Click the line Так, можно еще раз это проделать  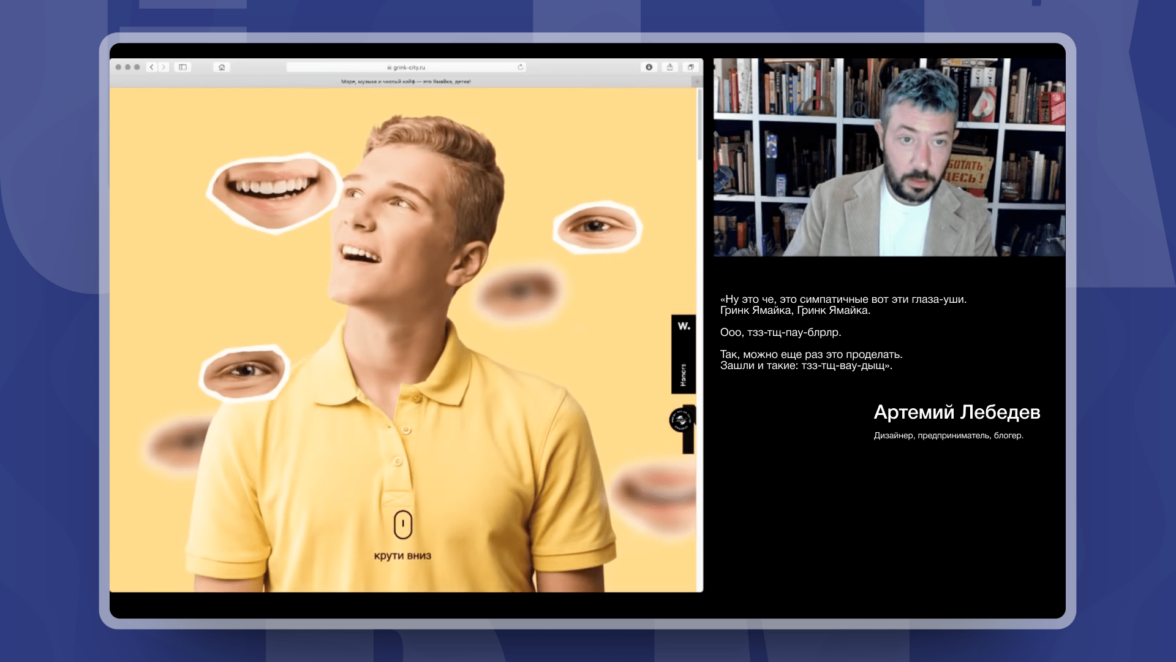pyautogui.click(x=811, y=355)
